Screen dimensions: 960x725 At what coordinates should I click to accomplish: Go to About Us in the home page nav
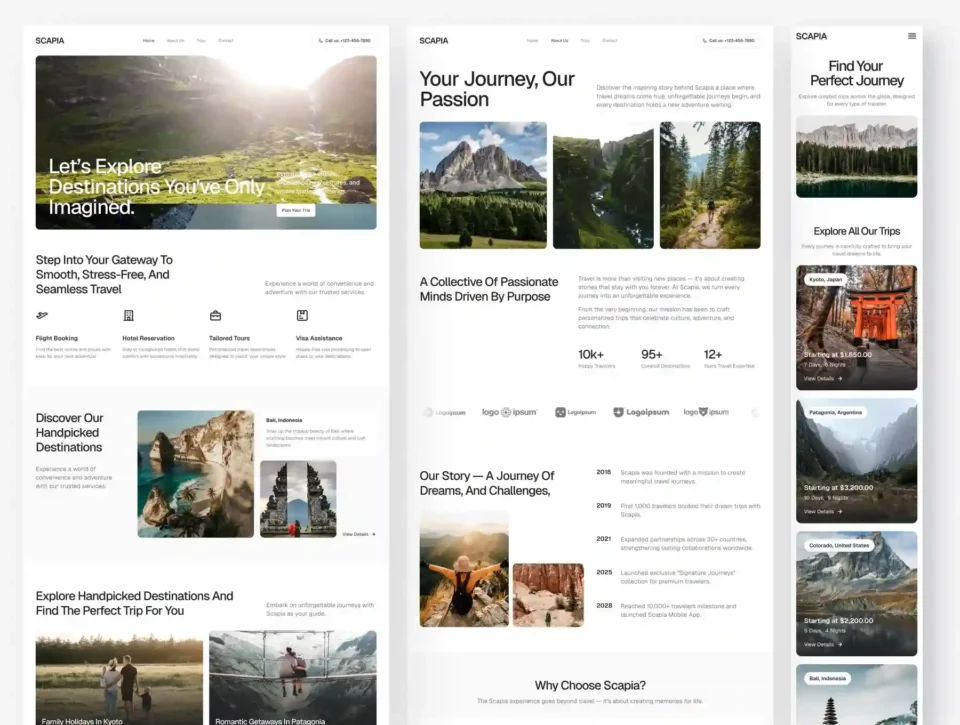(x=175, y=41)
